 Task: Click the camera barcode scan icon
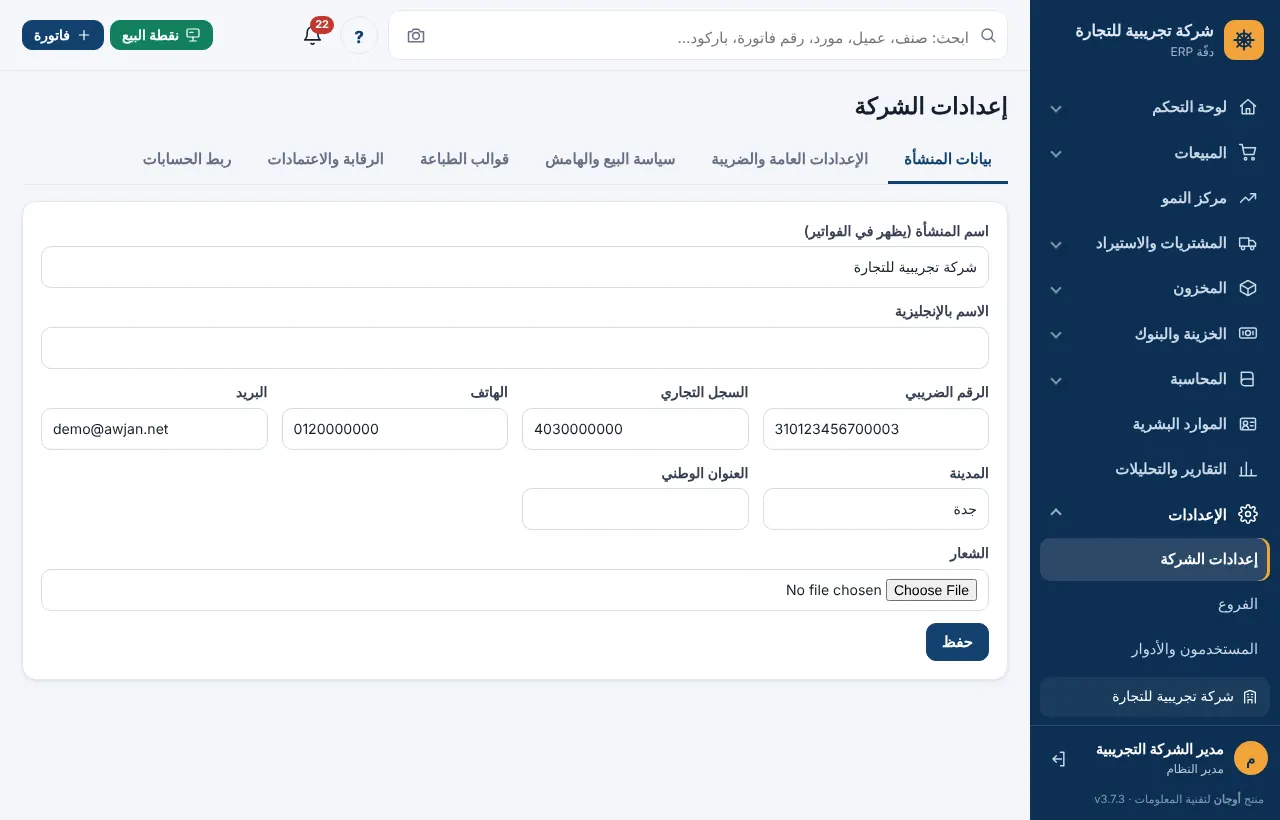(416, 36)
